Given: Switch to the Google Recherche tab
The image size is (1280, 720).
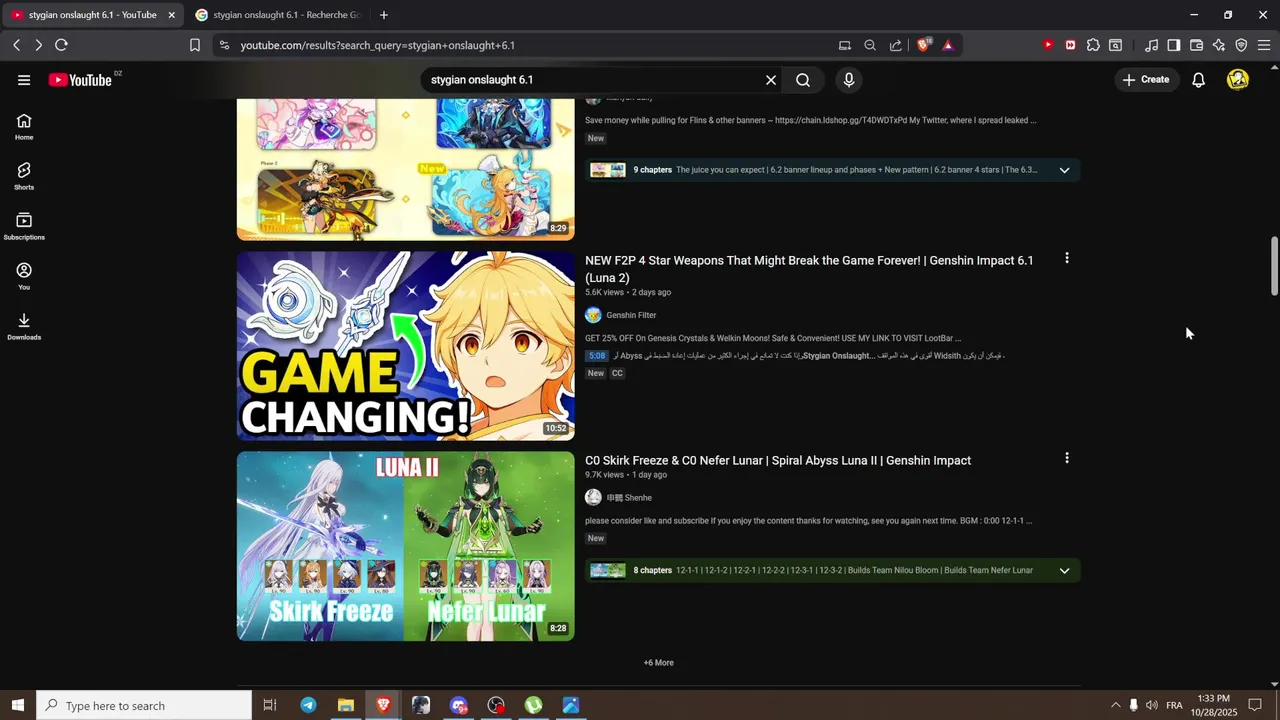Looking at the screenshot, I should point(278,15).
